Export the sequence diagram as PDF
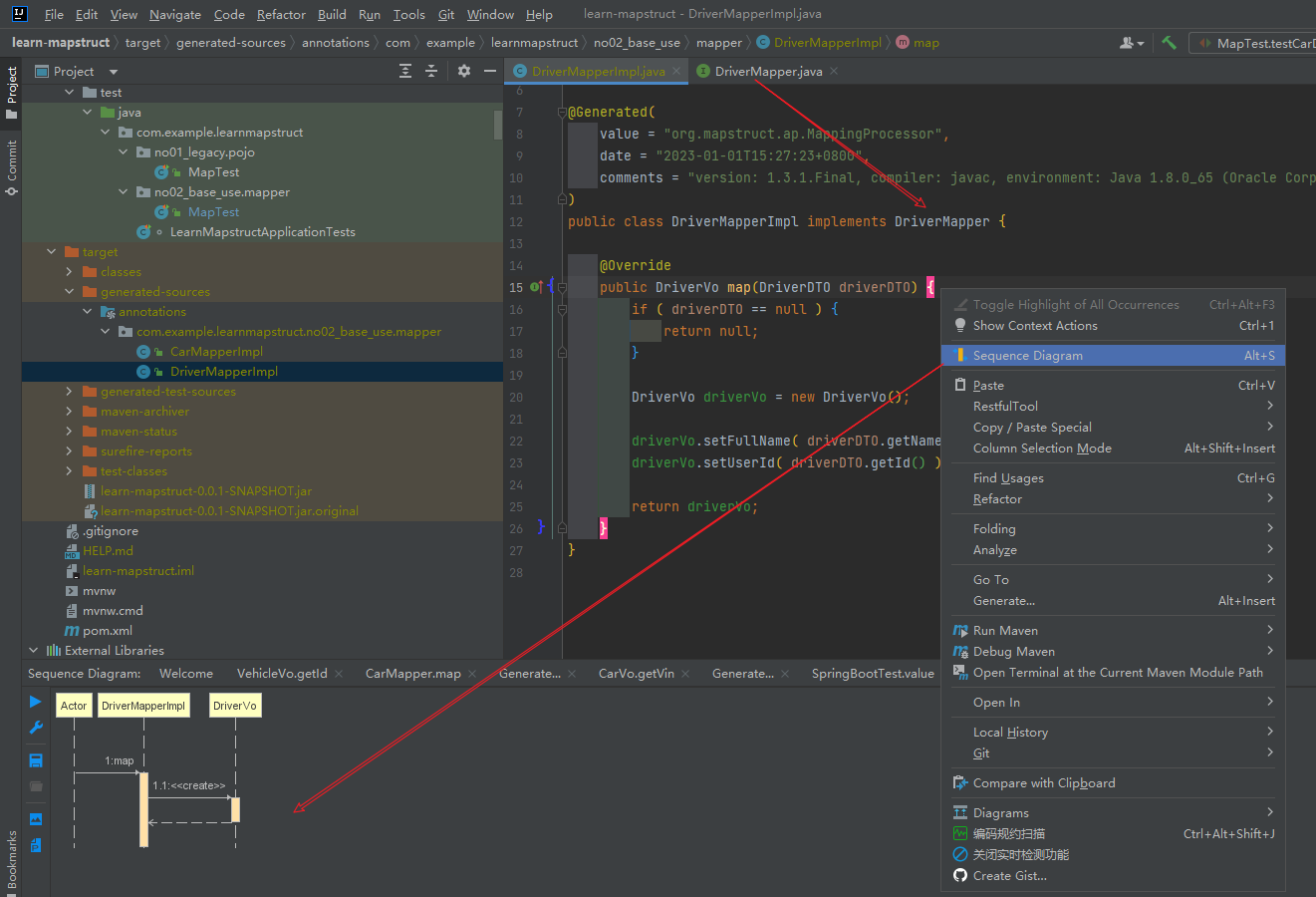Image resolution: width=1316 pixels, height=897 pixels. 35,844
